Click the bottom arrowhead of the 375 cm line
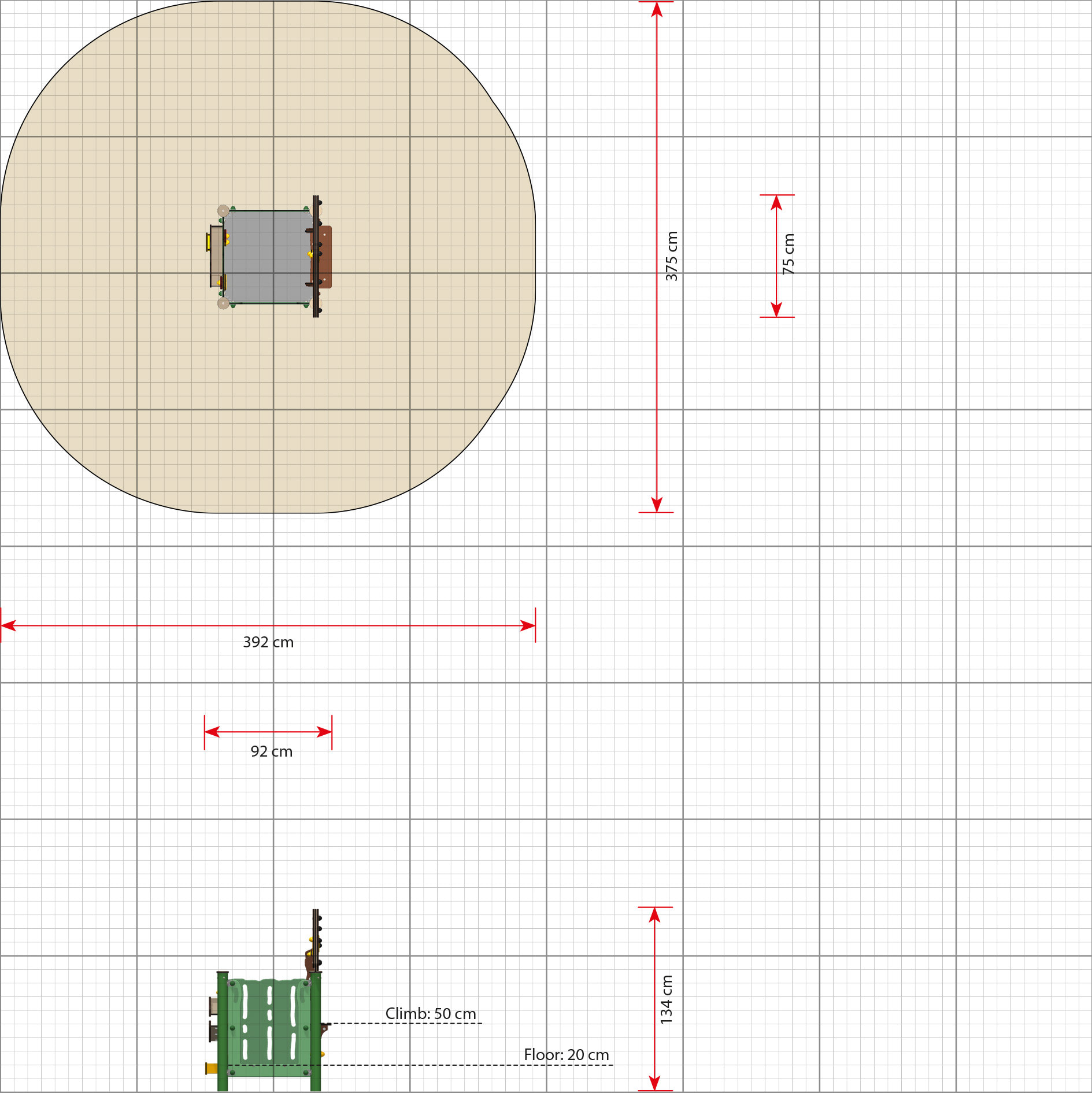Viewport: 1092px width, 1093px height. (x=657, y=504)
